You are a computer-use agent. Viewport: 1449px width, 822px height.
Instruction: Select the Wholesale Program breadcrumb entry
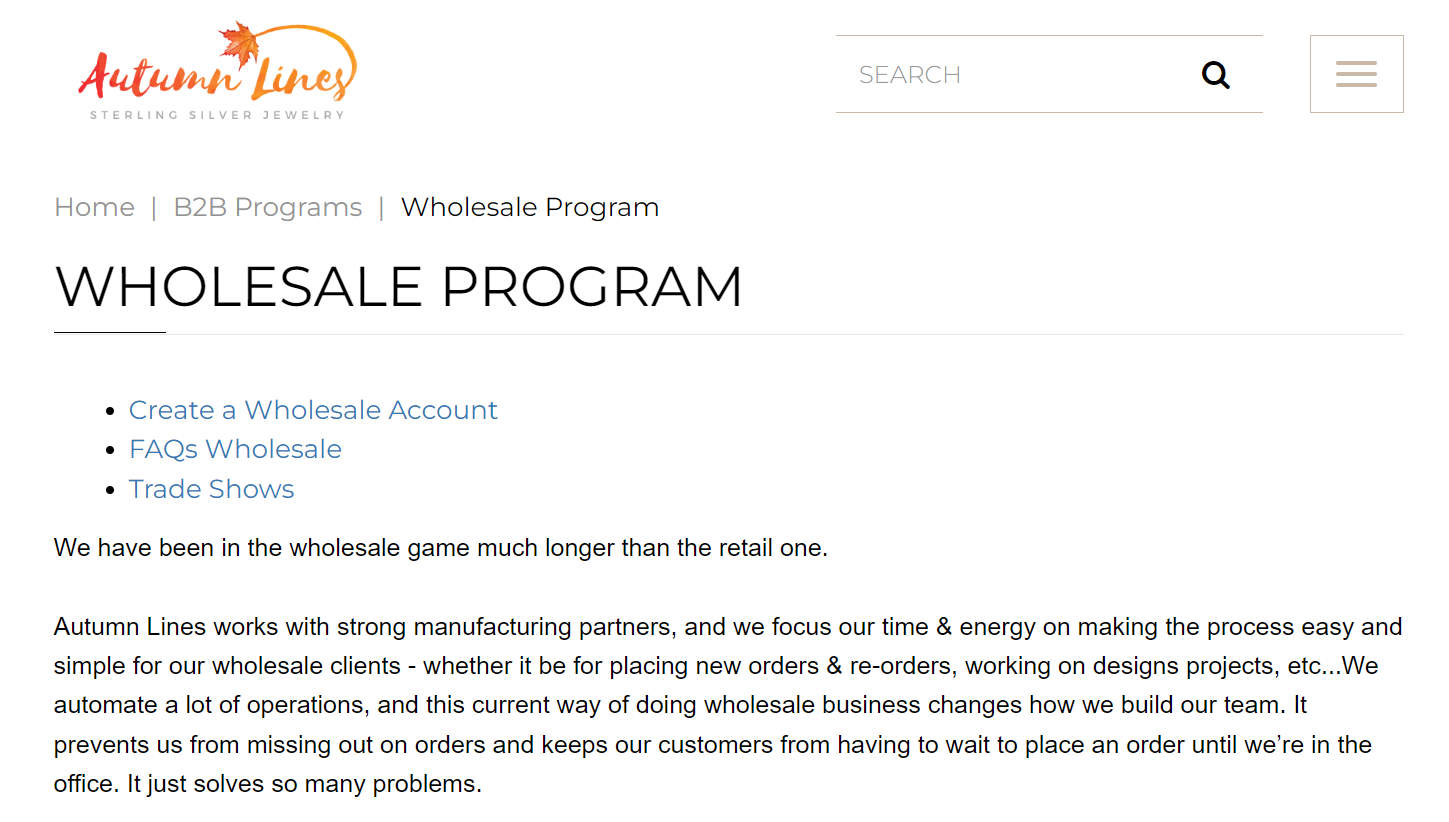click(x=529, y=207)
